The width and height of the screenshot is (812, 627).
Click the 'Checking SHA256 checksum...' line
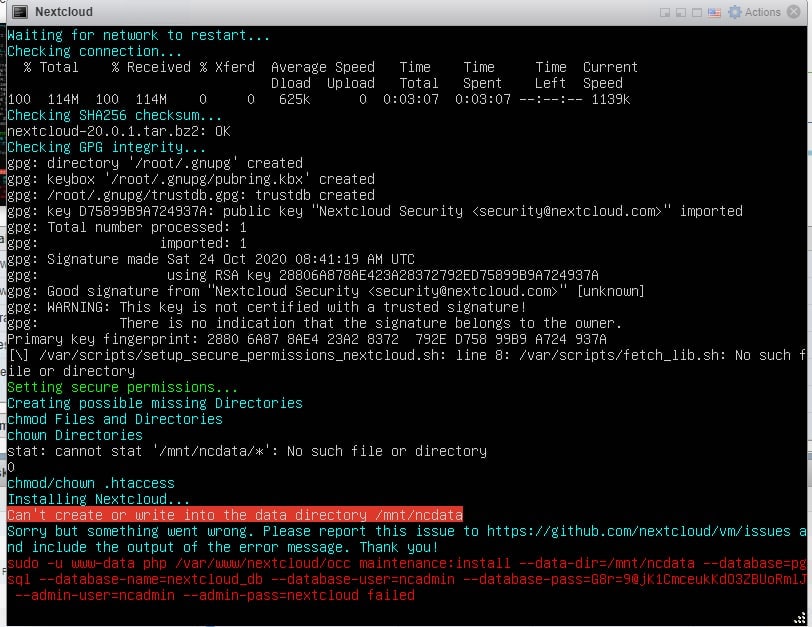[x=114, y=115]
